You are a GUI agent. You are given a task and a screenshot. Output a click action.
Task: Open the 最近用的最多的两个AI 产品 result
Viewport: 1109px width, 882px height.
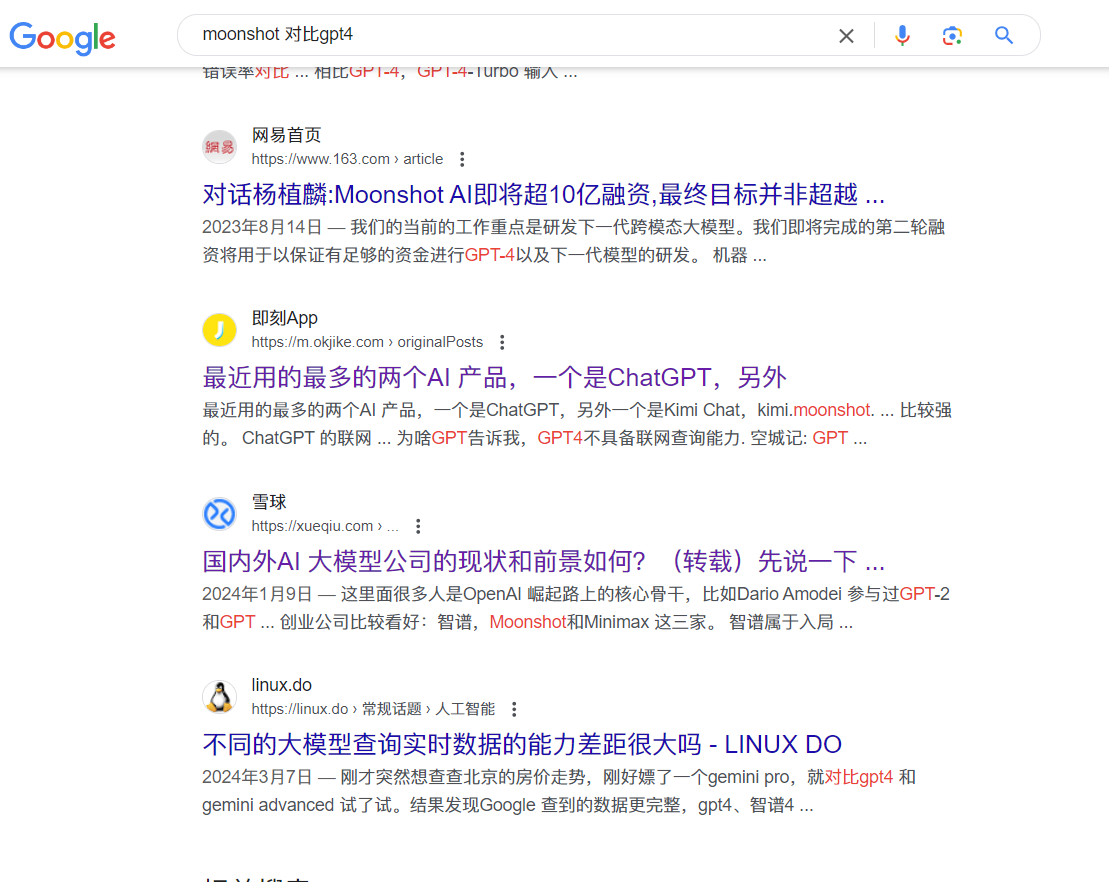494,377
